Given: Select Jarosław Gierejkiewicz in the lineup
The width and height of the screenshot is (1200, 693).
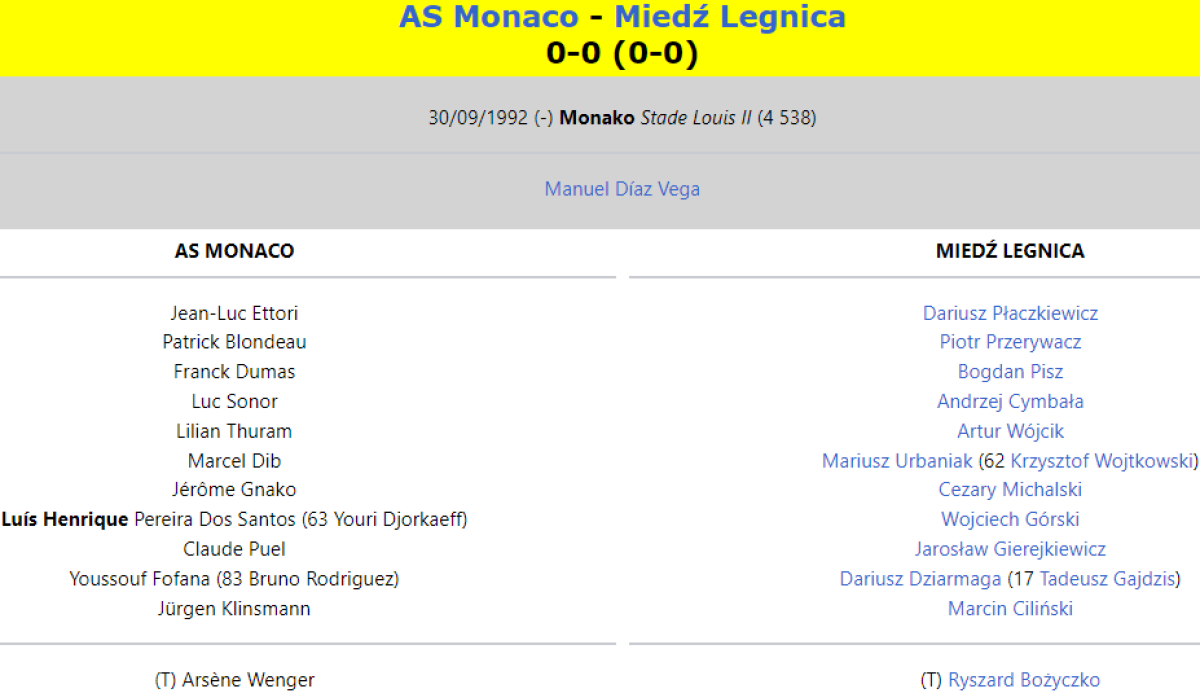Looking at the screenshot, I should click(x=1010, y=549).
